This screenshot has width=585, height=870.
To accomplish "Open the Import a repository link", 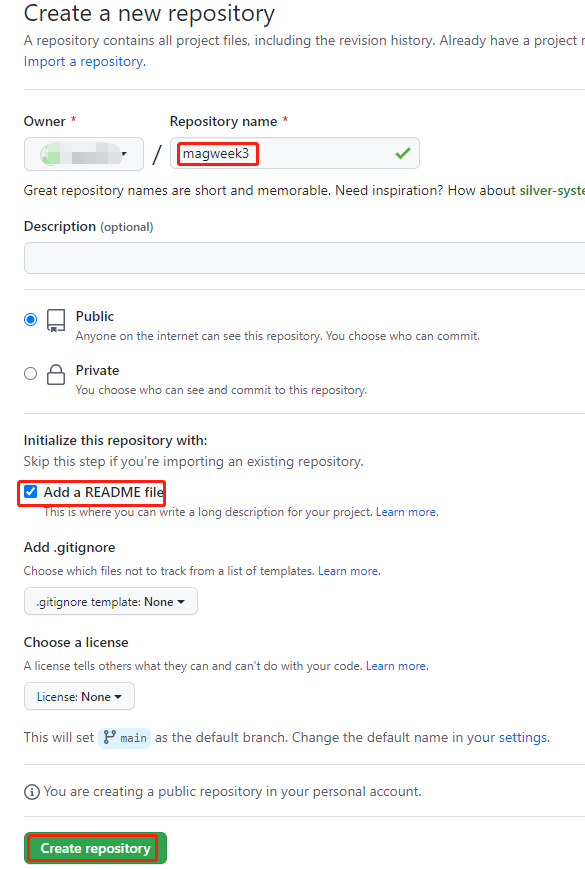I will pos(84,62).
